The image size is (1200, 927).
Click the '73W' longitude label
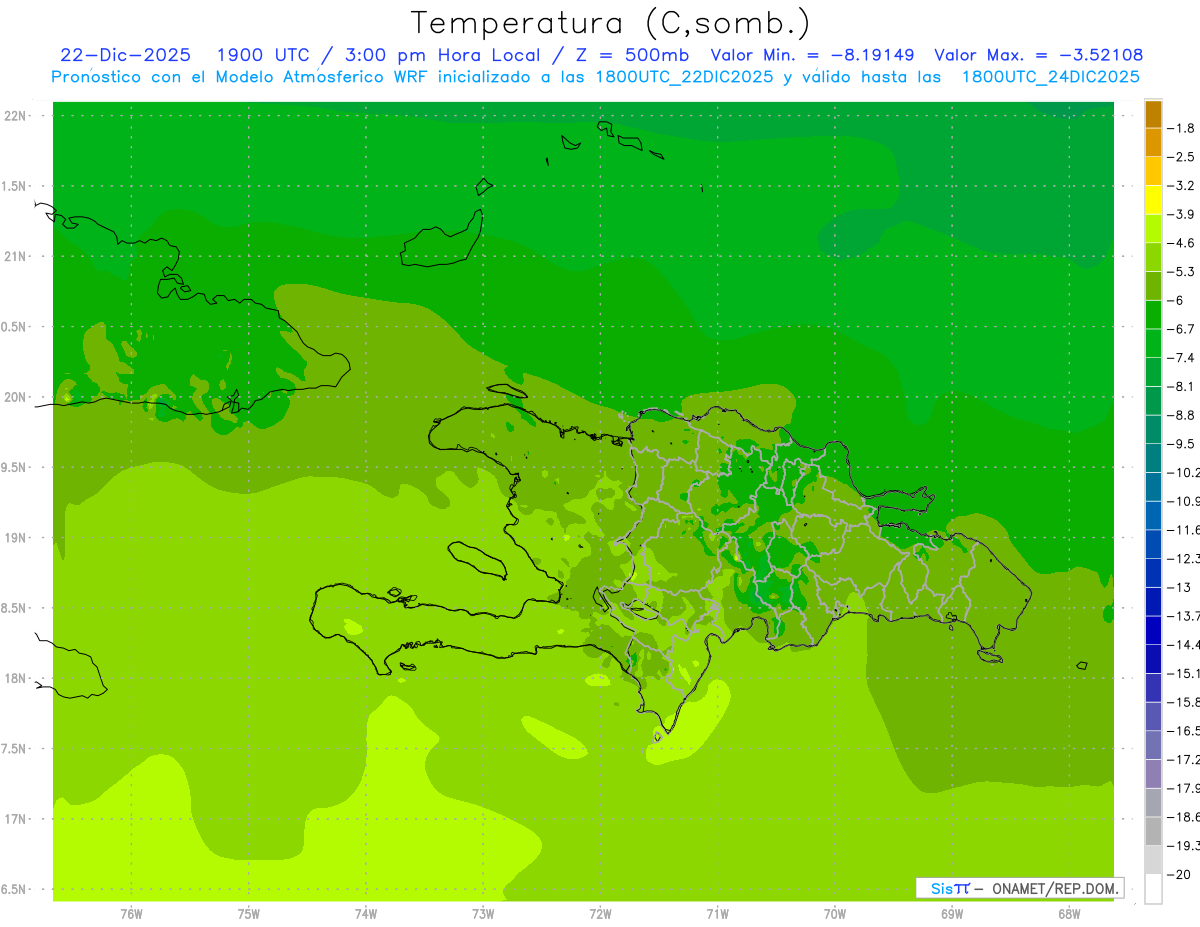click(482, 915)
